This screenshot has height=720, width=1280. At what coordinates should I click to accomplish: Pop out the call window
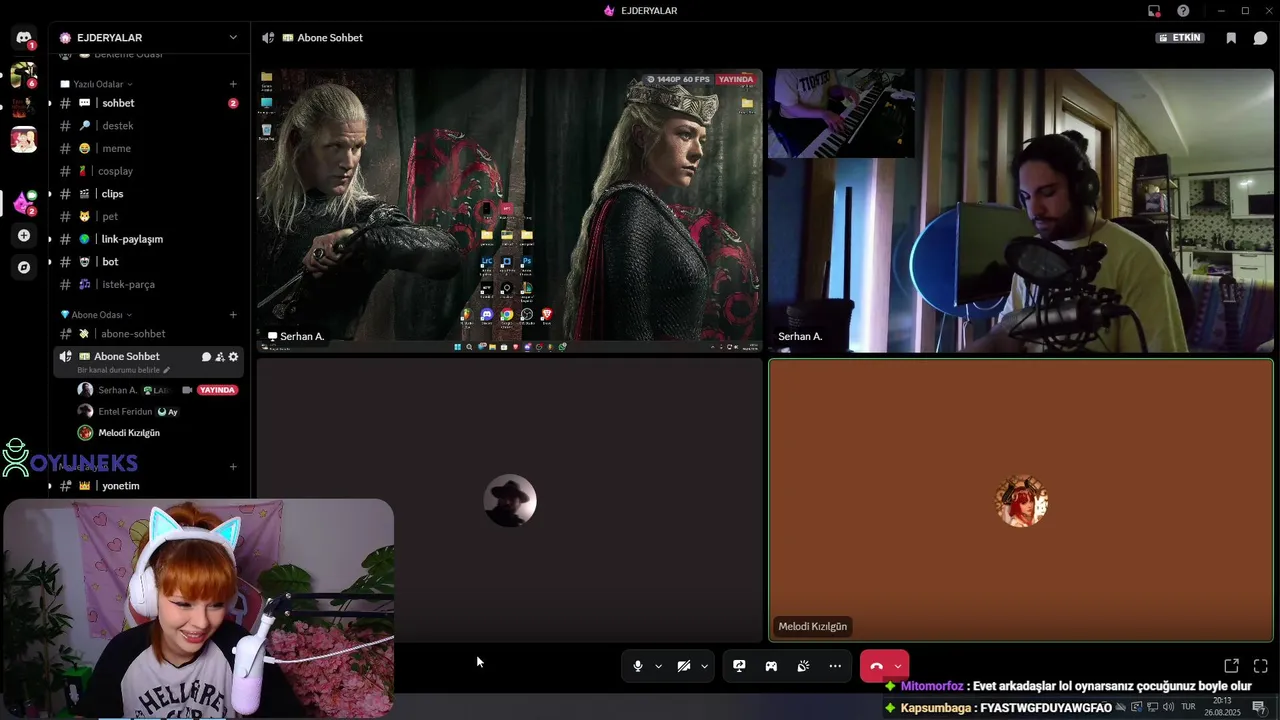[1232, 666]
